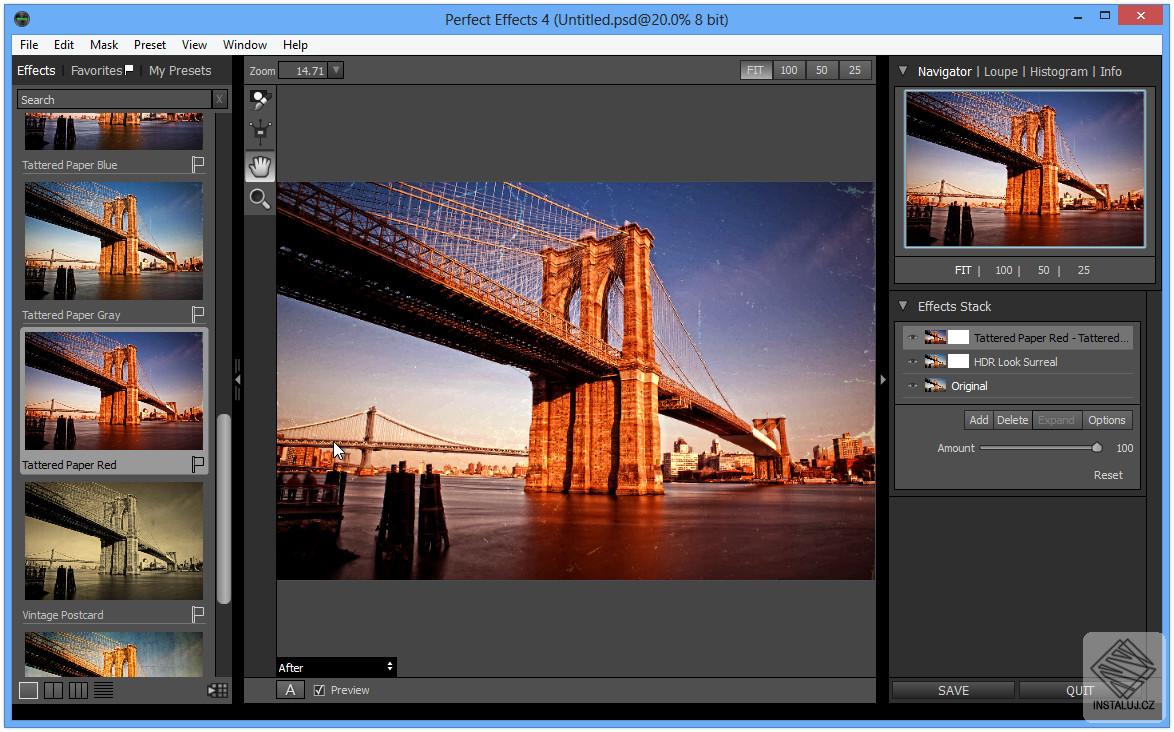This screenshot has width=1174, height=732.
Task: Flag Tattered Paper Red as favorite
Action: click(x=198, y=464)
